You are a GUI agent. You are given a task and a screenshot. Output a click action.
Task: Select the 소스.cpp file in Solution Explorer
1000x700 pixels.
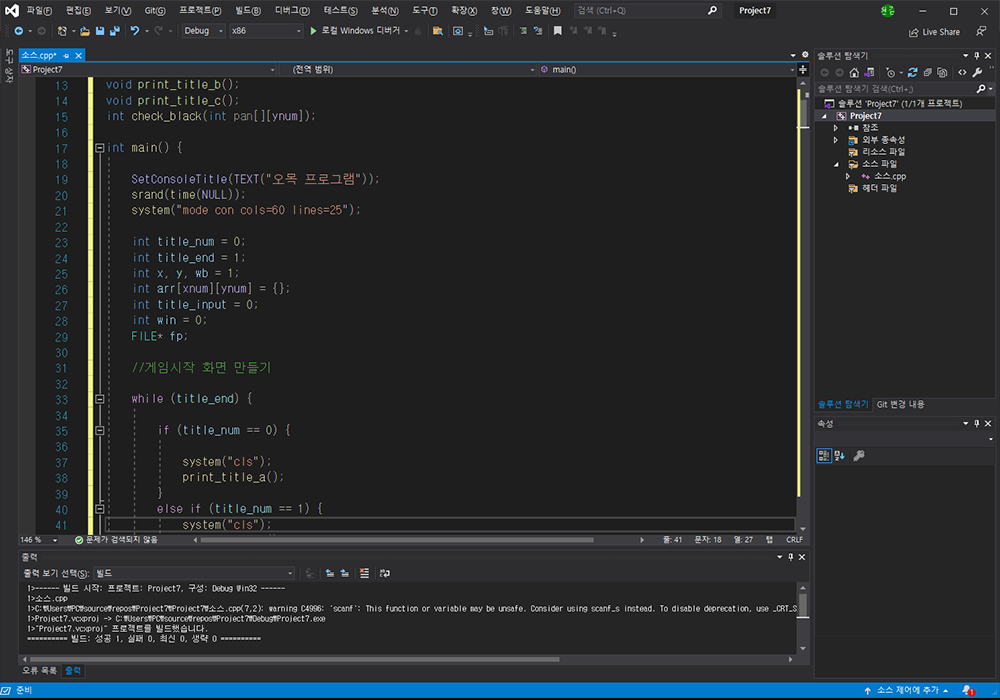click(890, 177)
